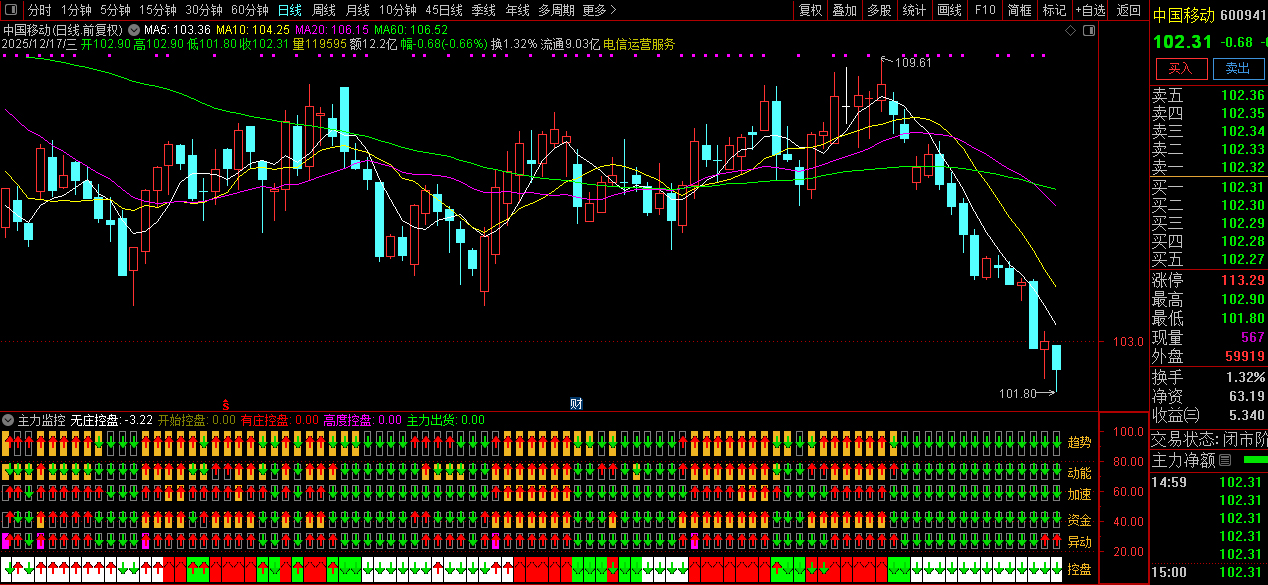This screenshot has width=1268, height=585.
Task: Click the 财 marker below the candlestick chart
Action: [577, 403]
